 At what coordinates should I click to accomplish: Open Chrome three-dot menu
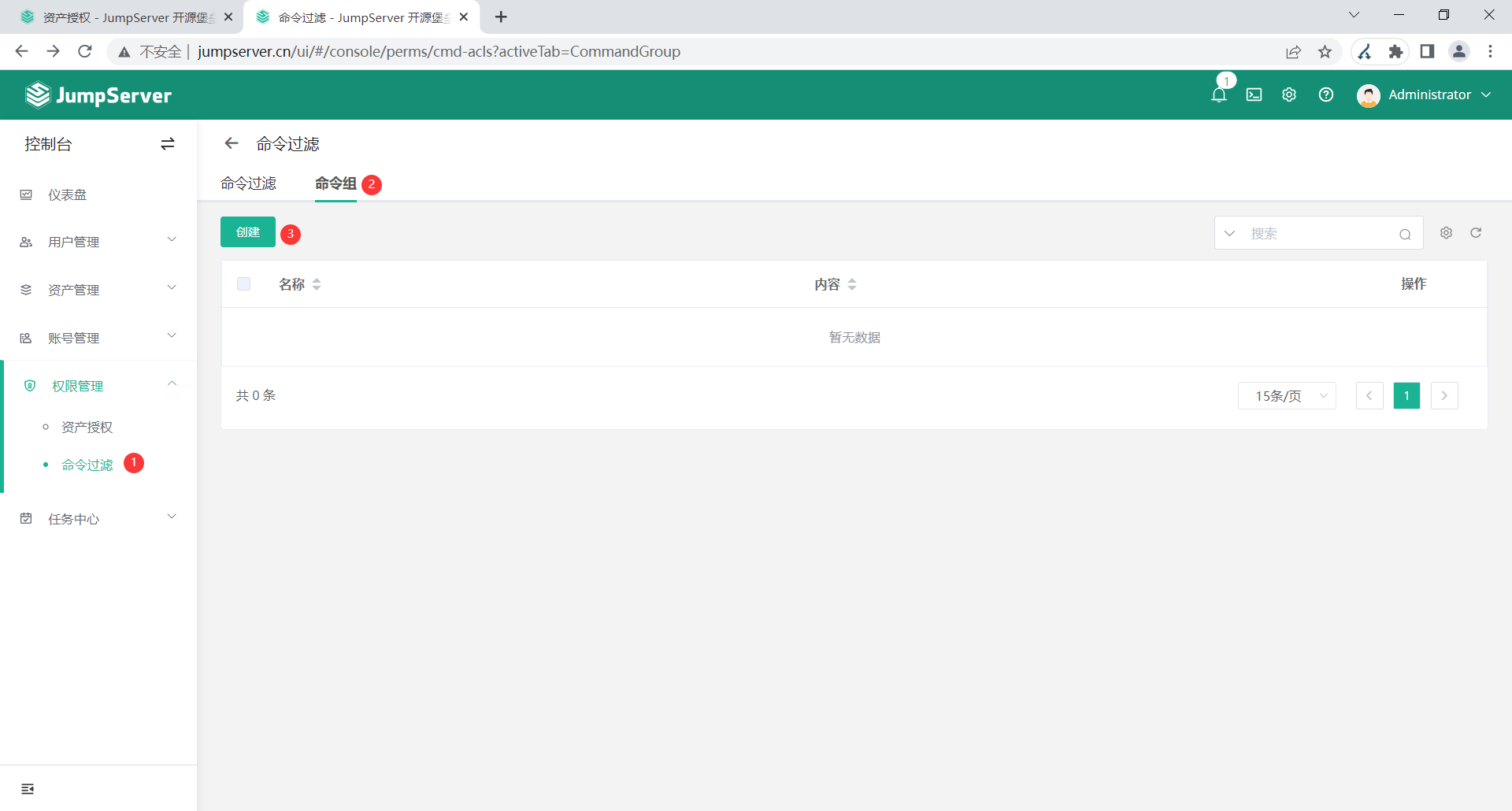[1490, 51]
